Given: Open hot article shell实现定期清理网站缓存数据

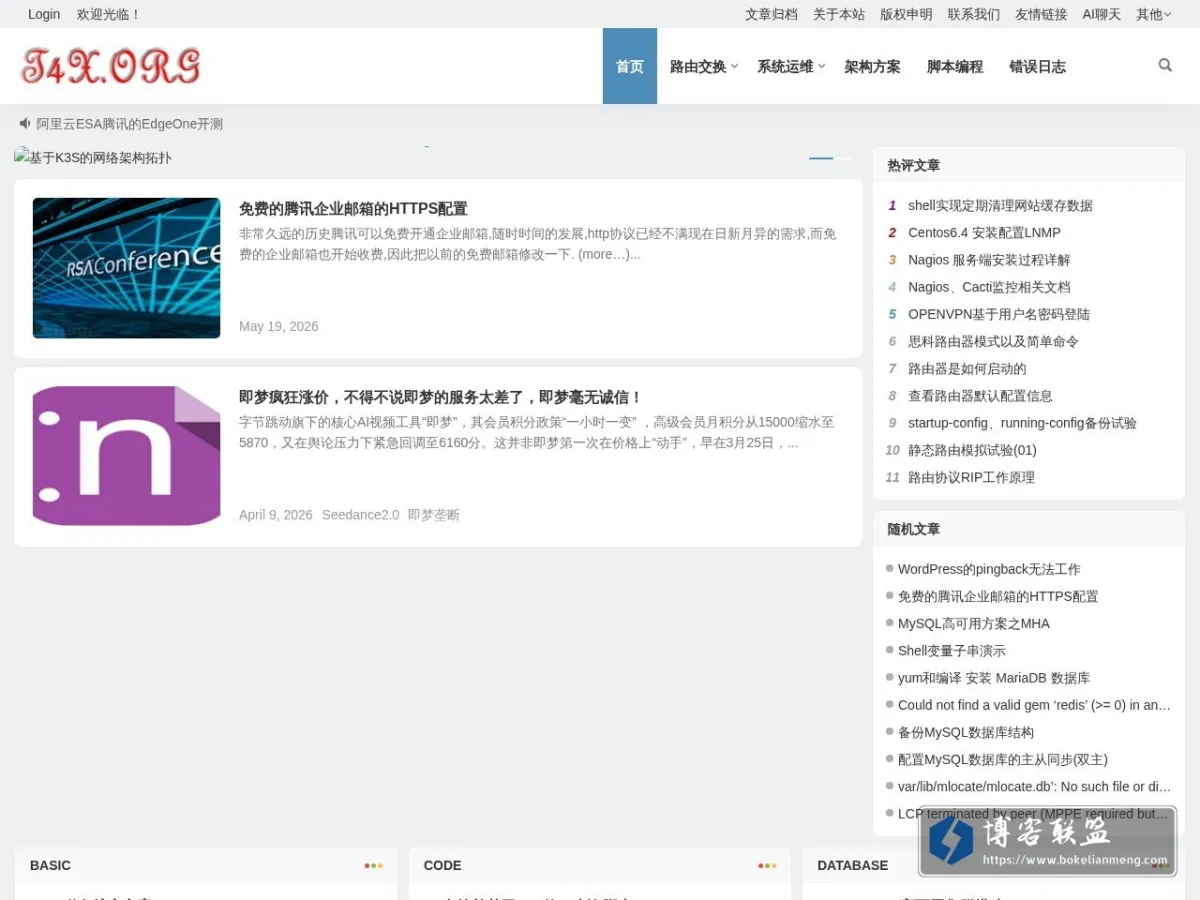Looking at the screenshot, I should click(1000, 205).
